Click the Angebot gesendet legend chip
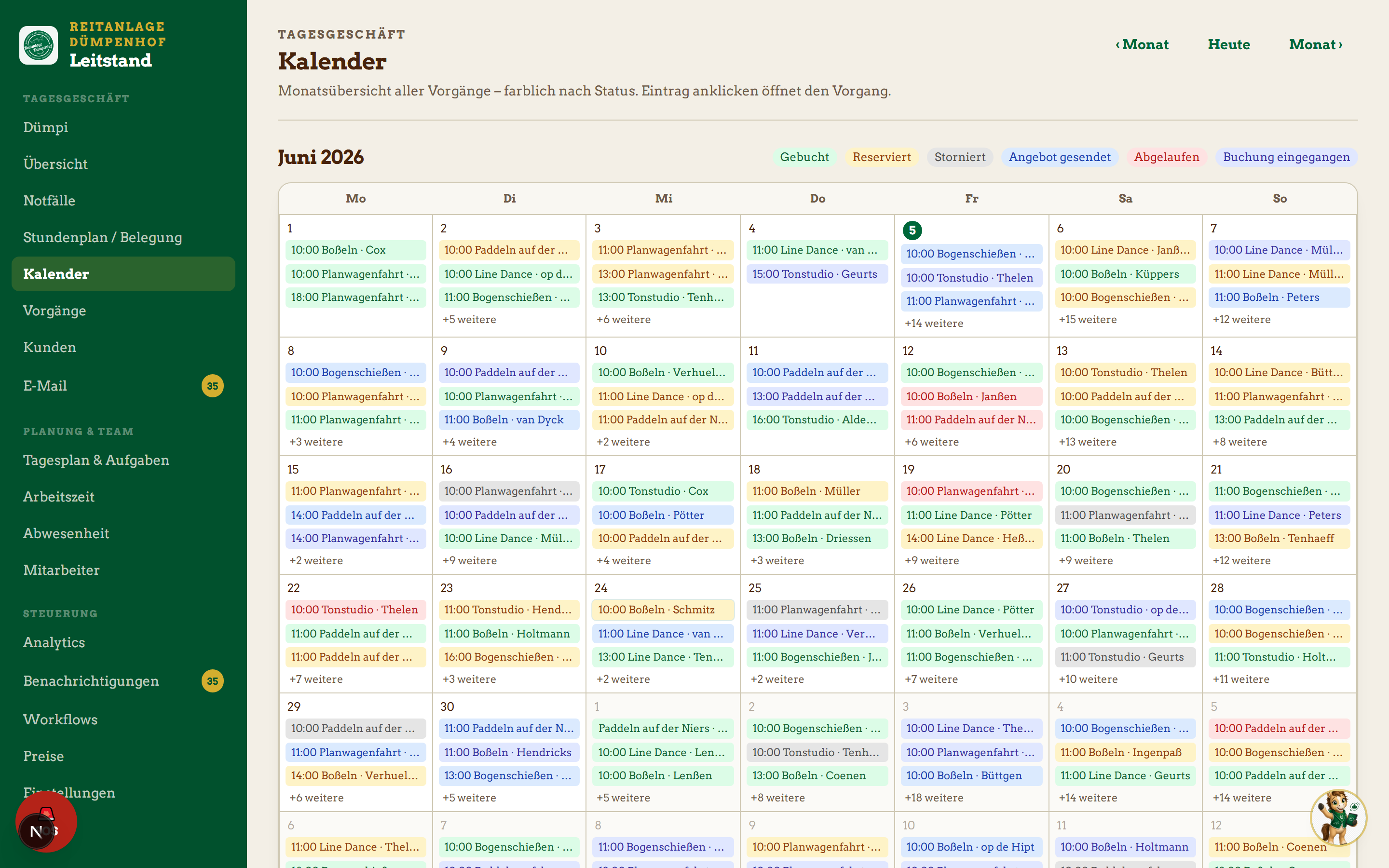The height and width of the screenshot is (868, 1389). tap(1060, 157)
